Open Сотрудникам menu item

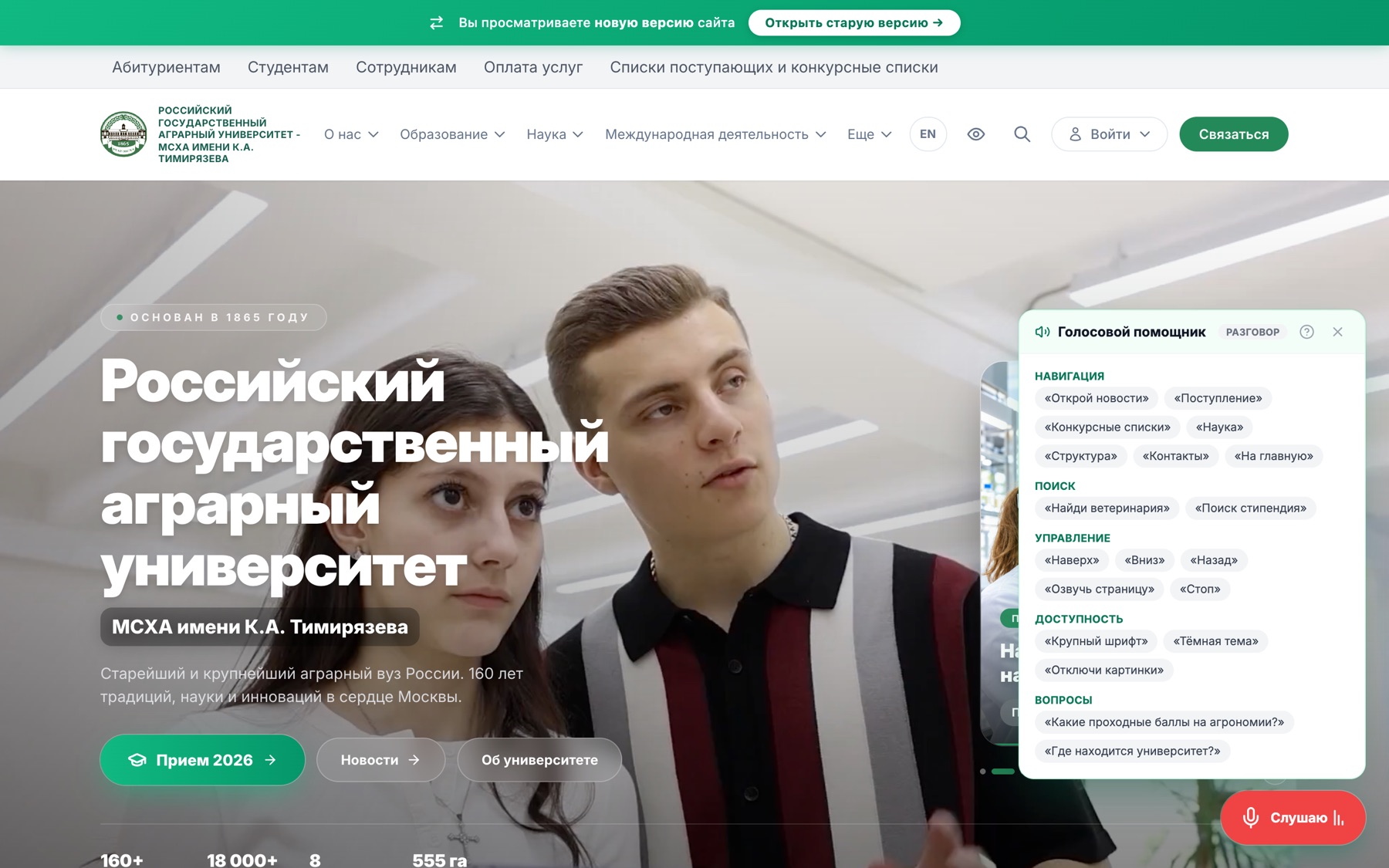(x=406, y=67)
